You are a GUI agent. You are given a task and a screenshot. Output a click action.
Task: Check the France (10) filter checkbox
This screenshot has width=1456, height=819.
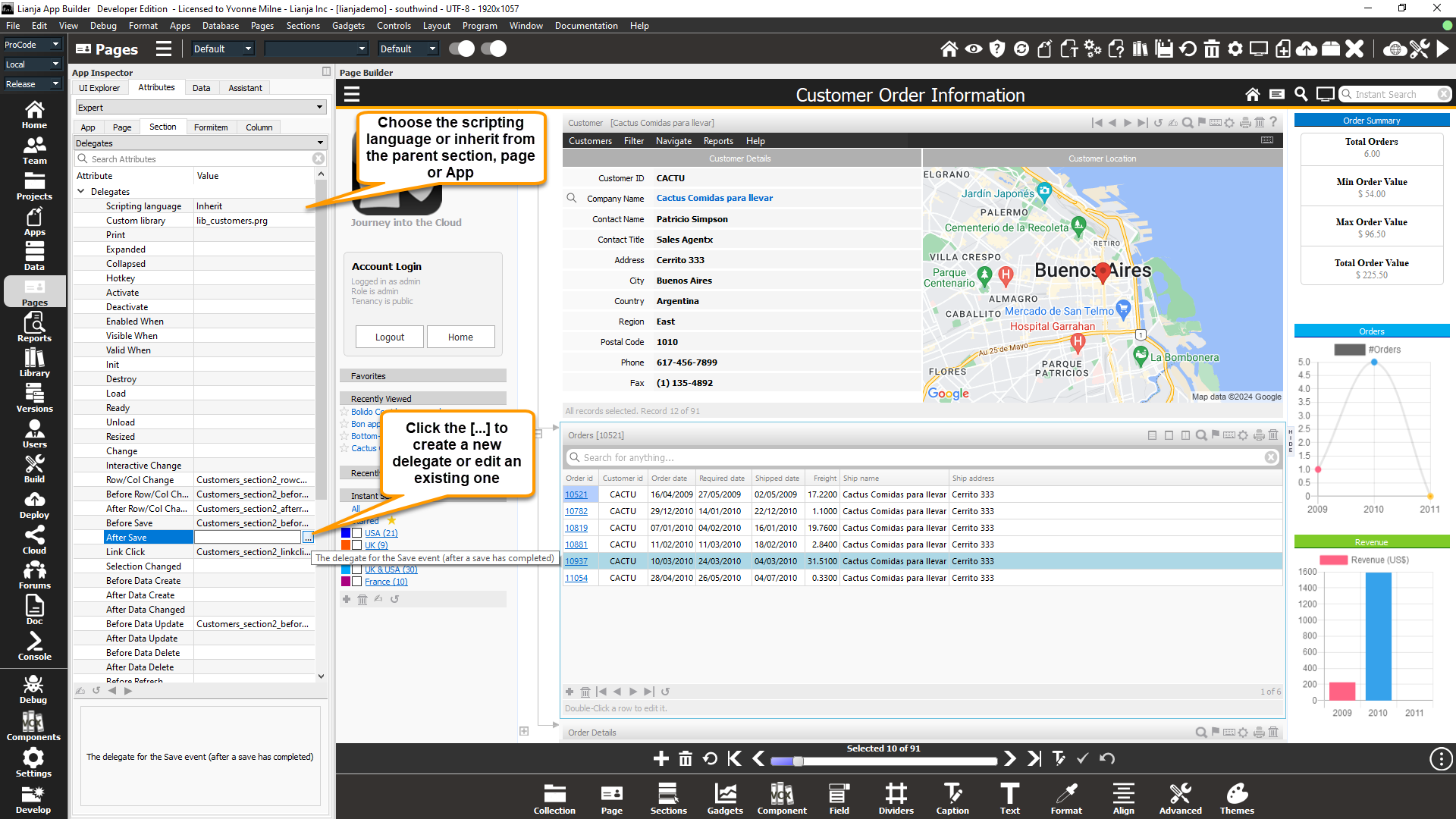point(356,582)
